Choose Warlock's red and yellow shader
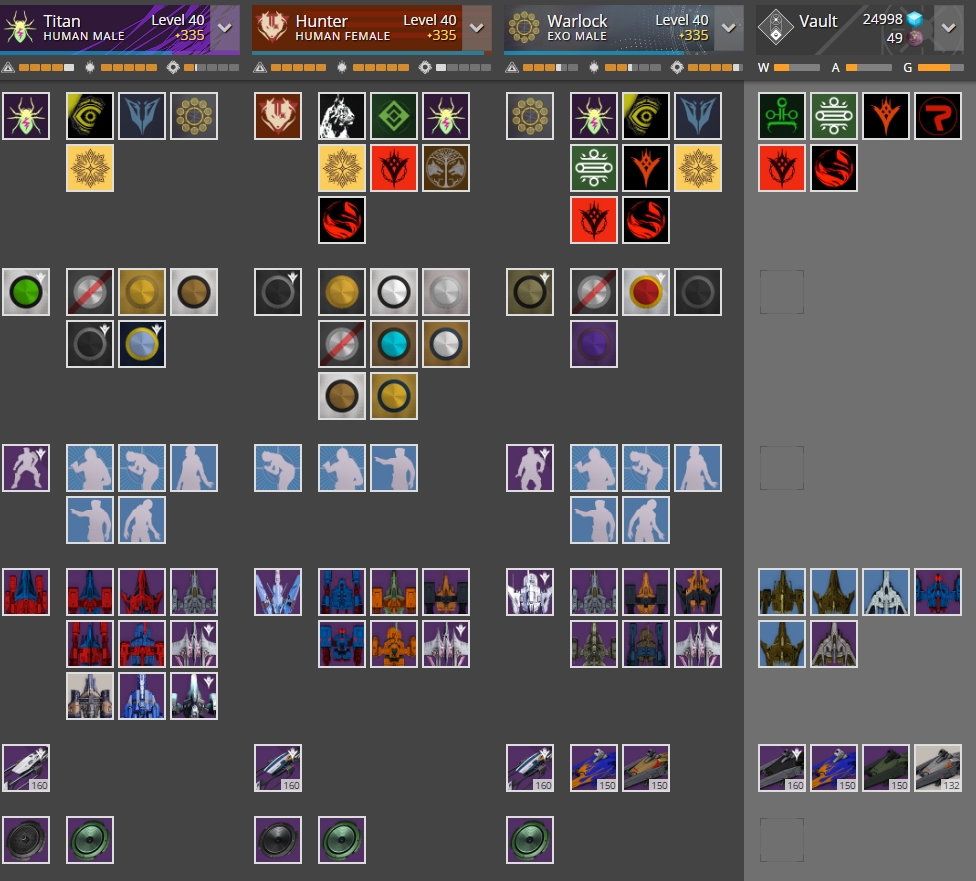 (x=646, y=292)
